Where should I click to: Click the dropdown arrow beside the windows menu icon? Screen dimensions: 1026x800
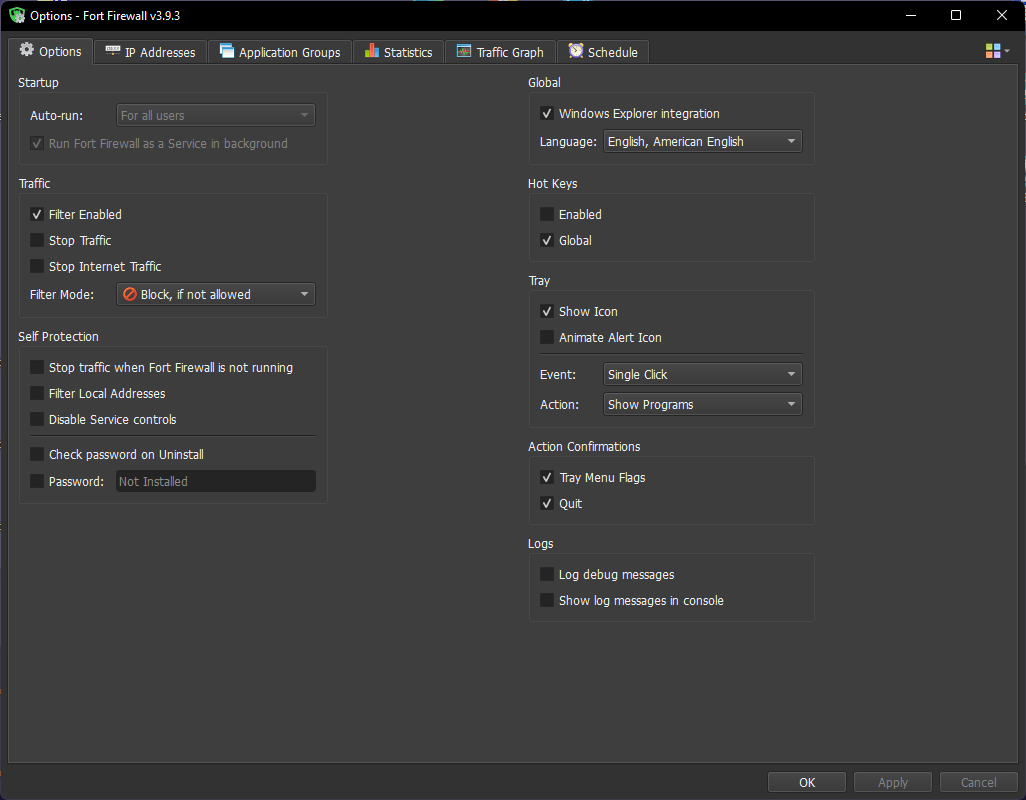coord(1007,51)
